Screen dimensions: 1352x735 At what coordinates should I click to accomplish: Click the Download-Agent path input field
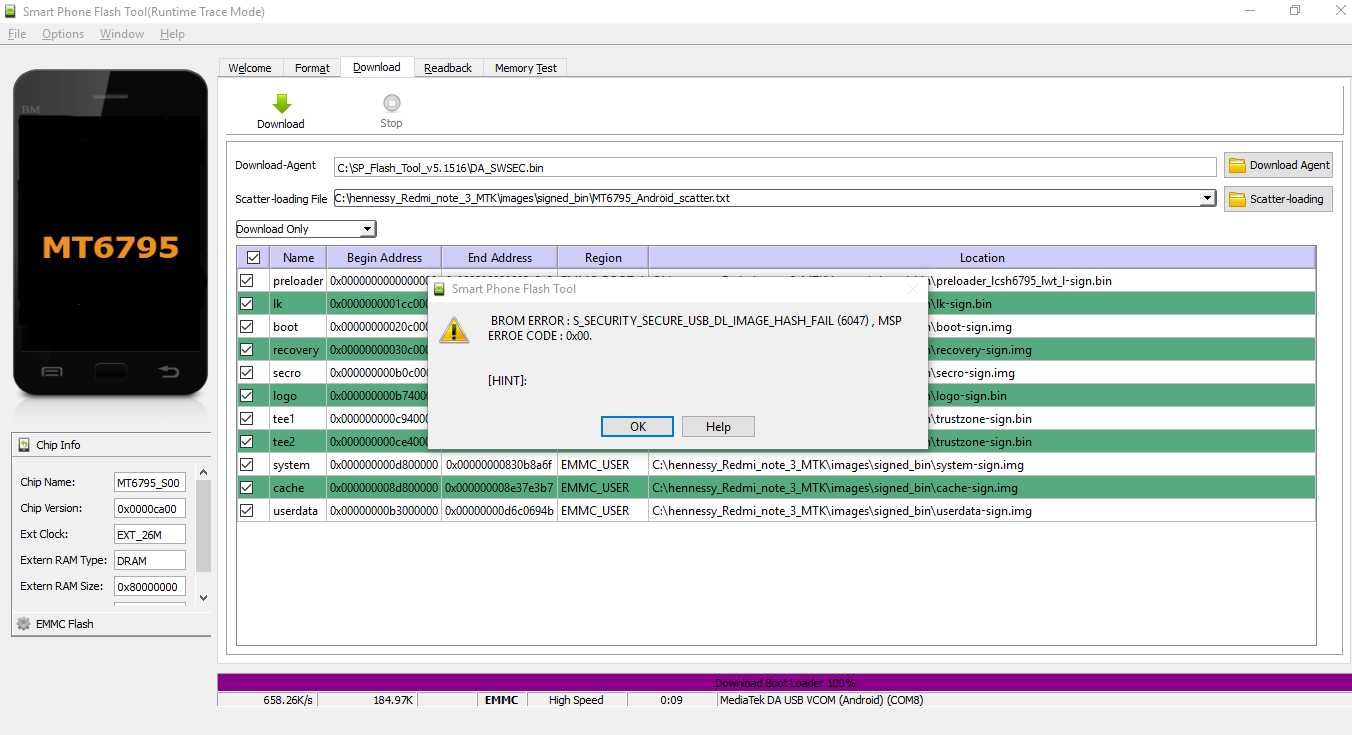pyautogui.click(x=774, y=167)
